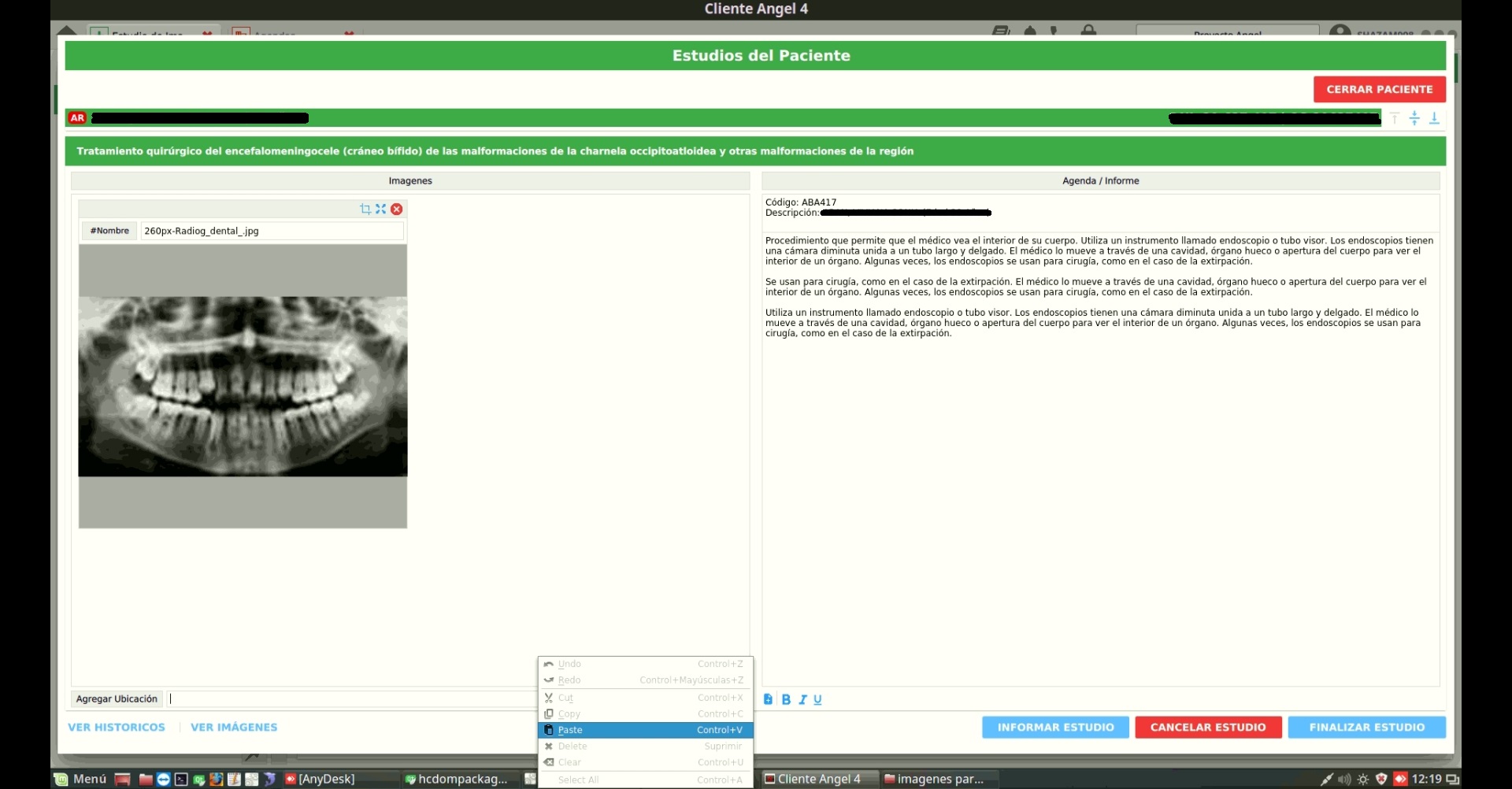Click CANCELAR ESTUDIO button
This screenshot has width=1512, height=789.
(x=1208, y=728)
